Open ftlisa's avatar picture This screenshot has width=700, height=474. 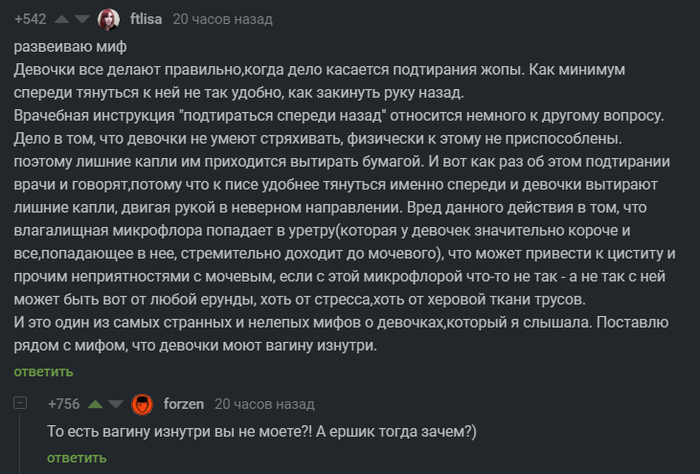click(x=109, y=19)
